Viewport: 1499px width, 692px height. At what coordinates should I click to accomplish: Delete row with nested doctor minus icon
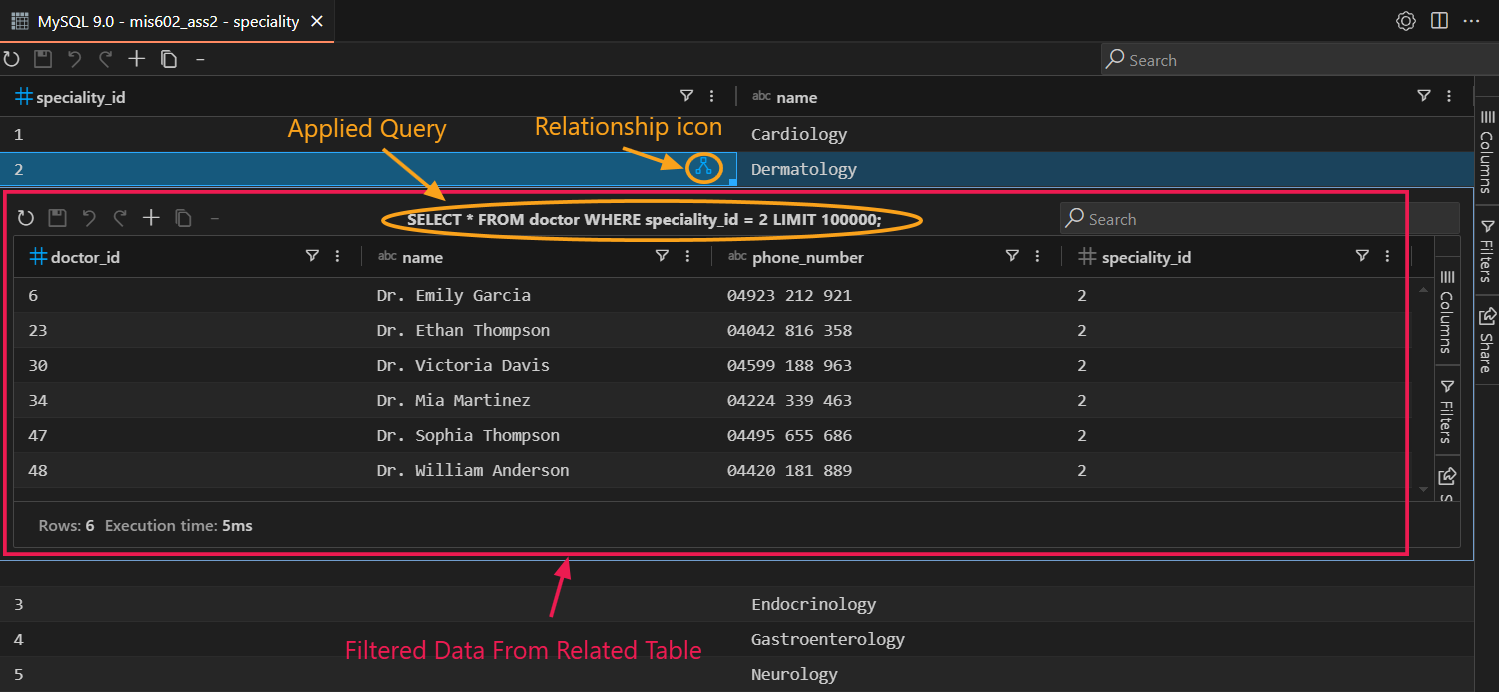(214, 218)
